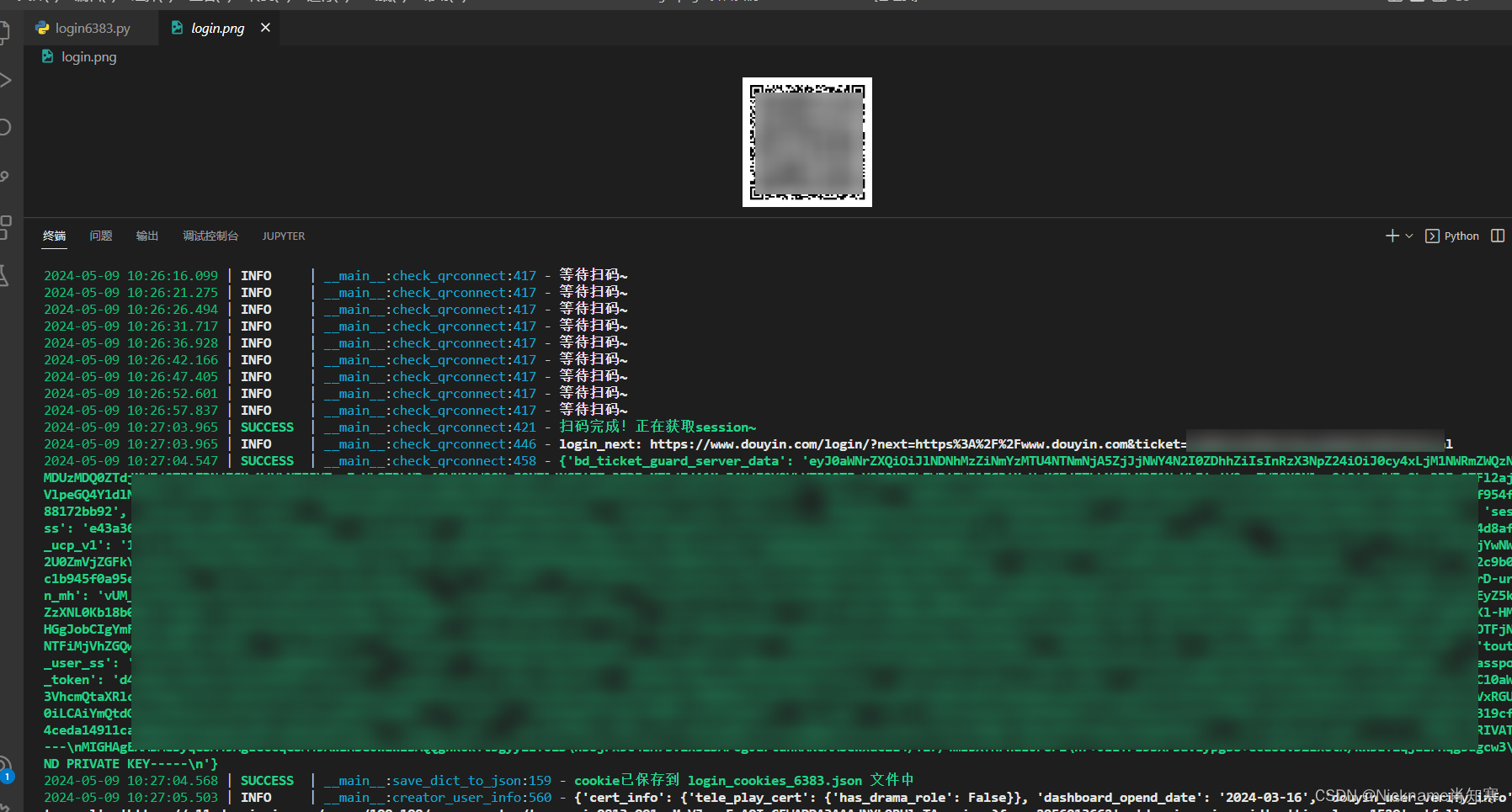Click check_qrconnect:421 source reference
1512x812 pixels.
pyautogui.click(x=464, y=427)
